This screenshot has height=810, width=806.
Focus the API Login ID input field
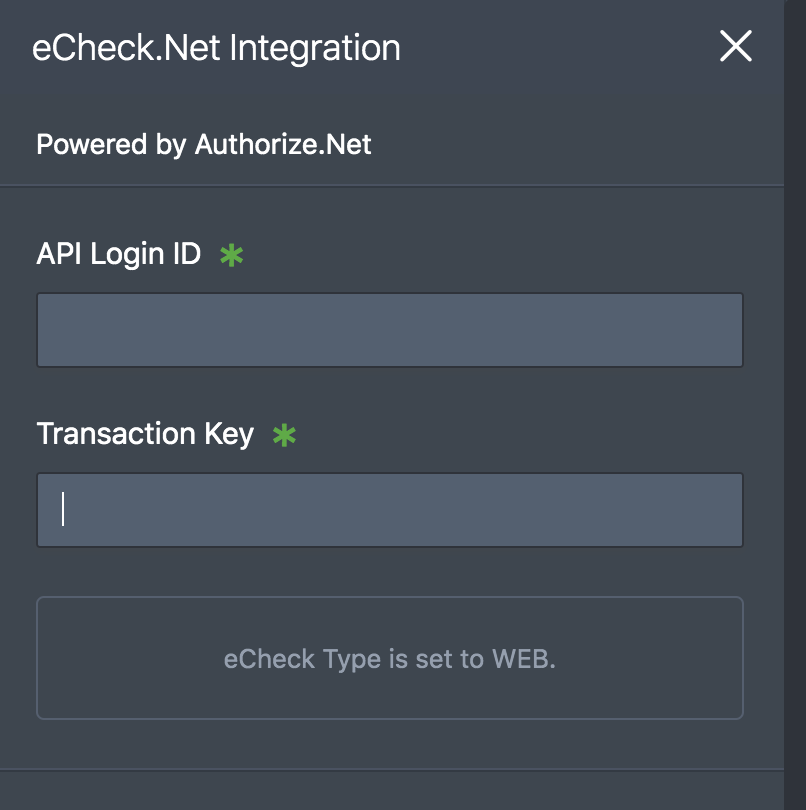click(390, 330)
